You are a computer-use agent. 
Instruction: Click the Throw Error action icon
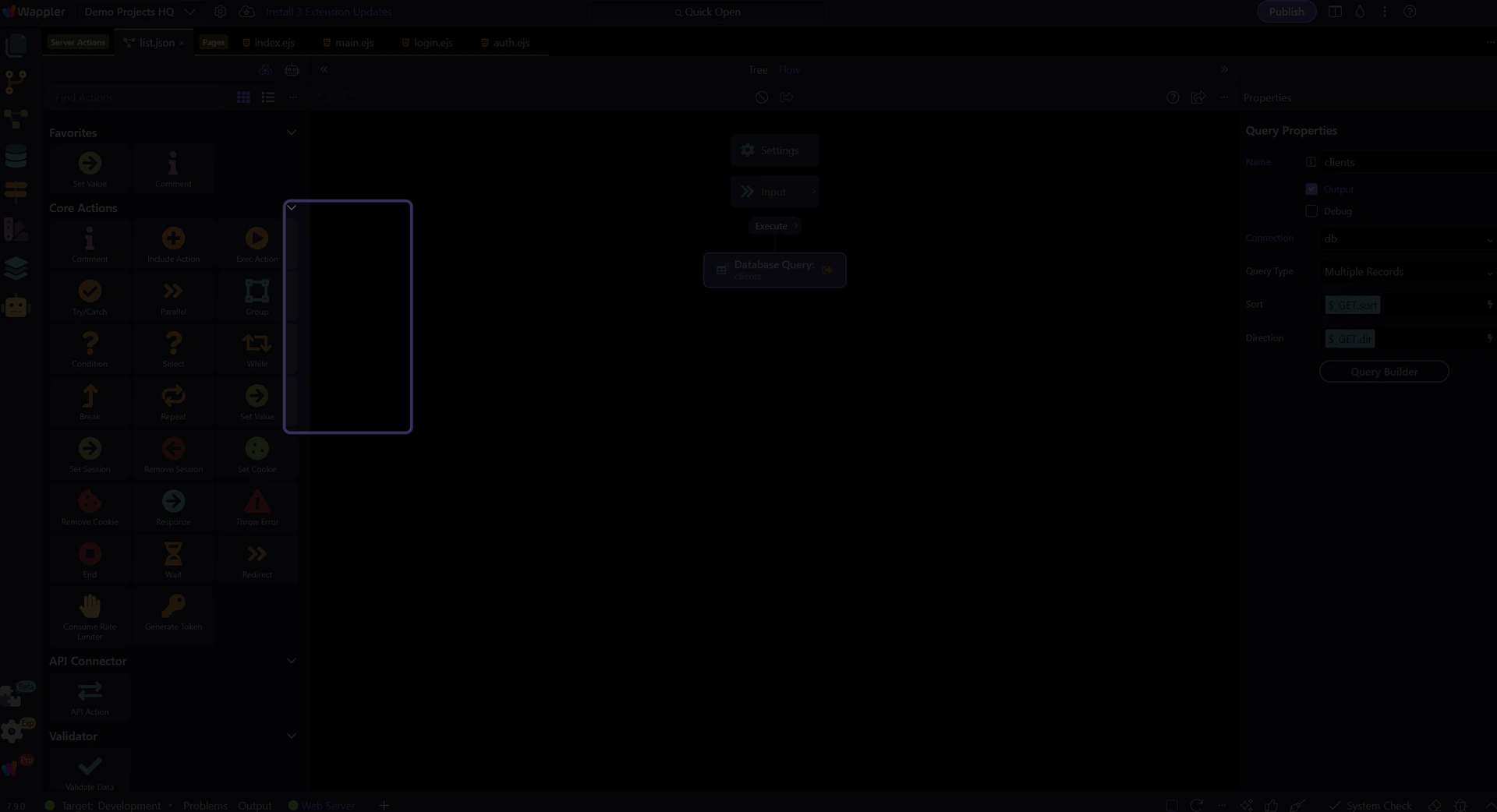point(257,502)
